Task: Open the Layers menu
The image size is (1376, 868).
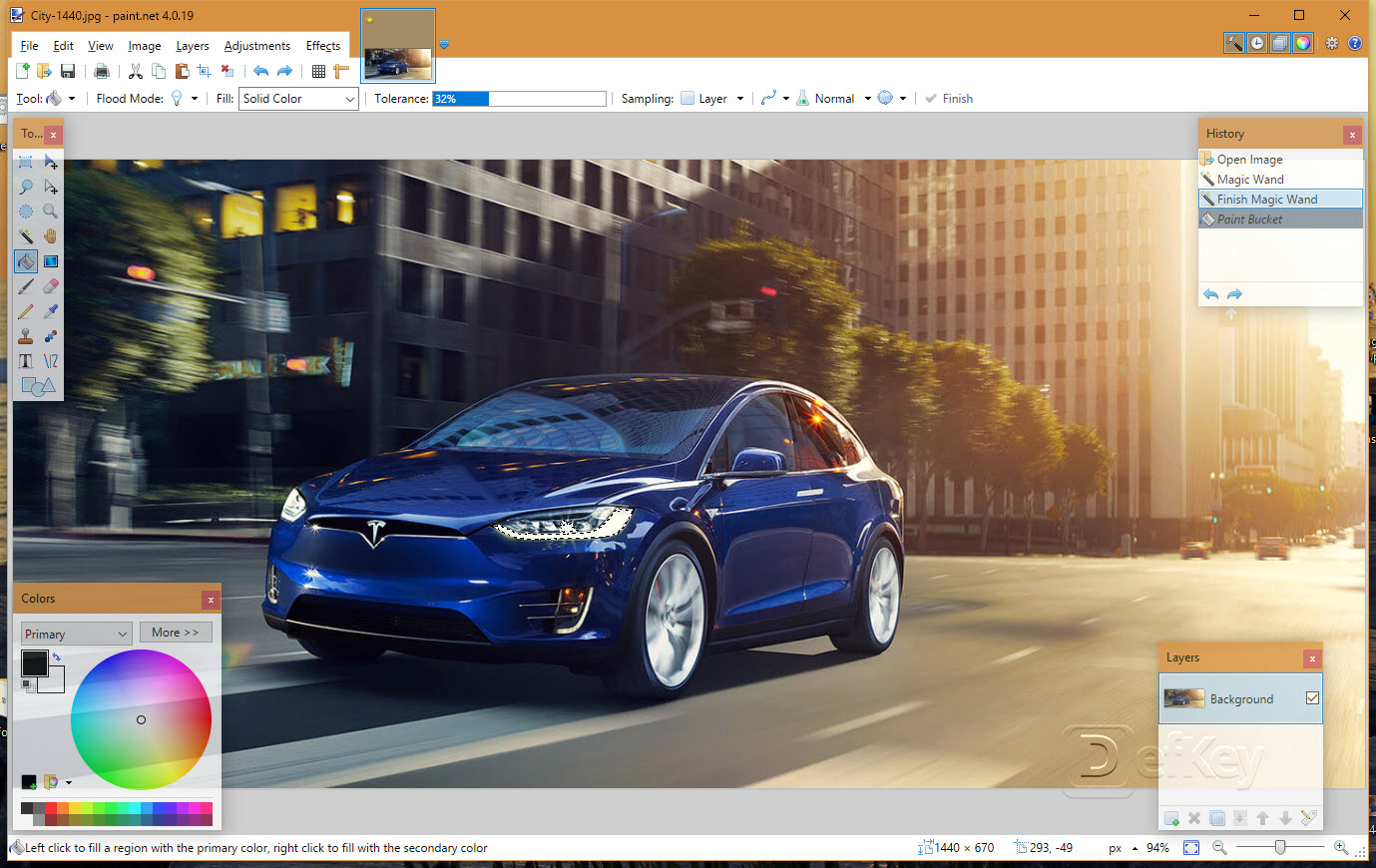Action: coord(192,45)
